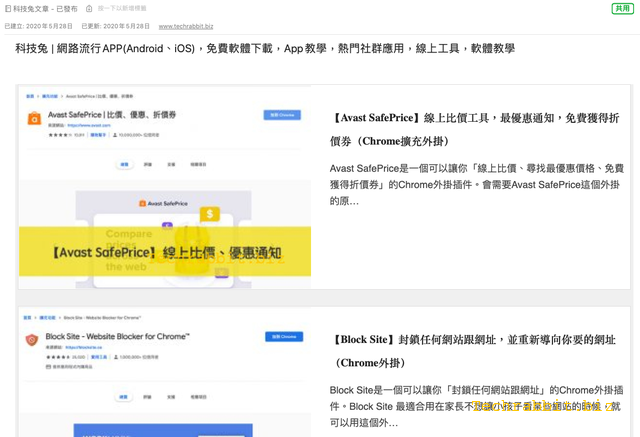This screenshot has height=437, width=640.
Task: Click the blue Chrome button in the Block Site card
Action: coord(284,337)
